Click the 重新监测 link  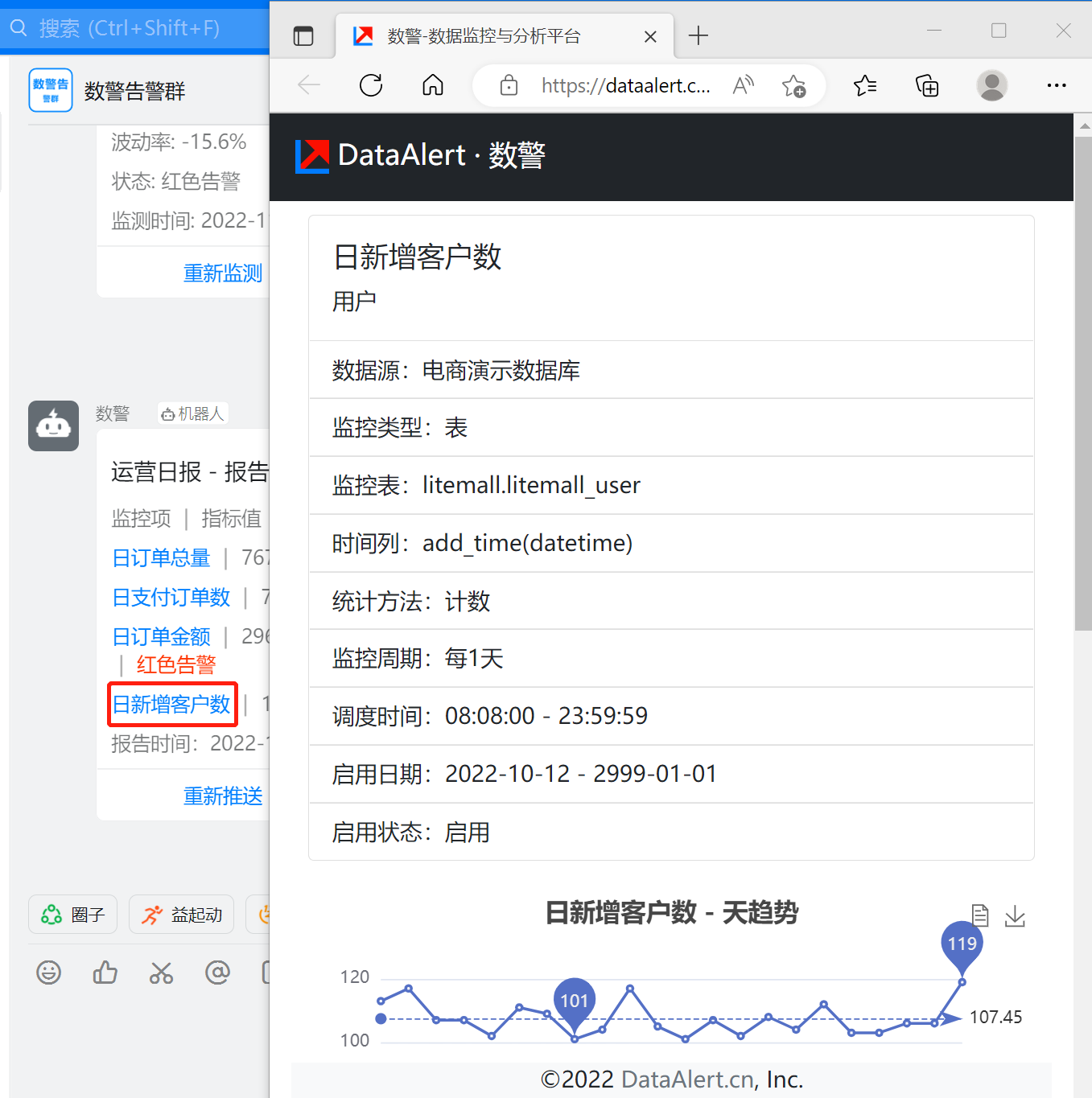pyautogui.click(x=223, y=273)
